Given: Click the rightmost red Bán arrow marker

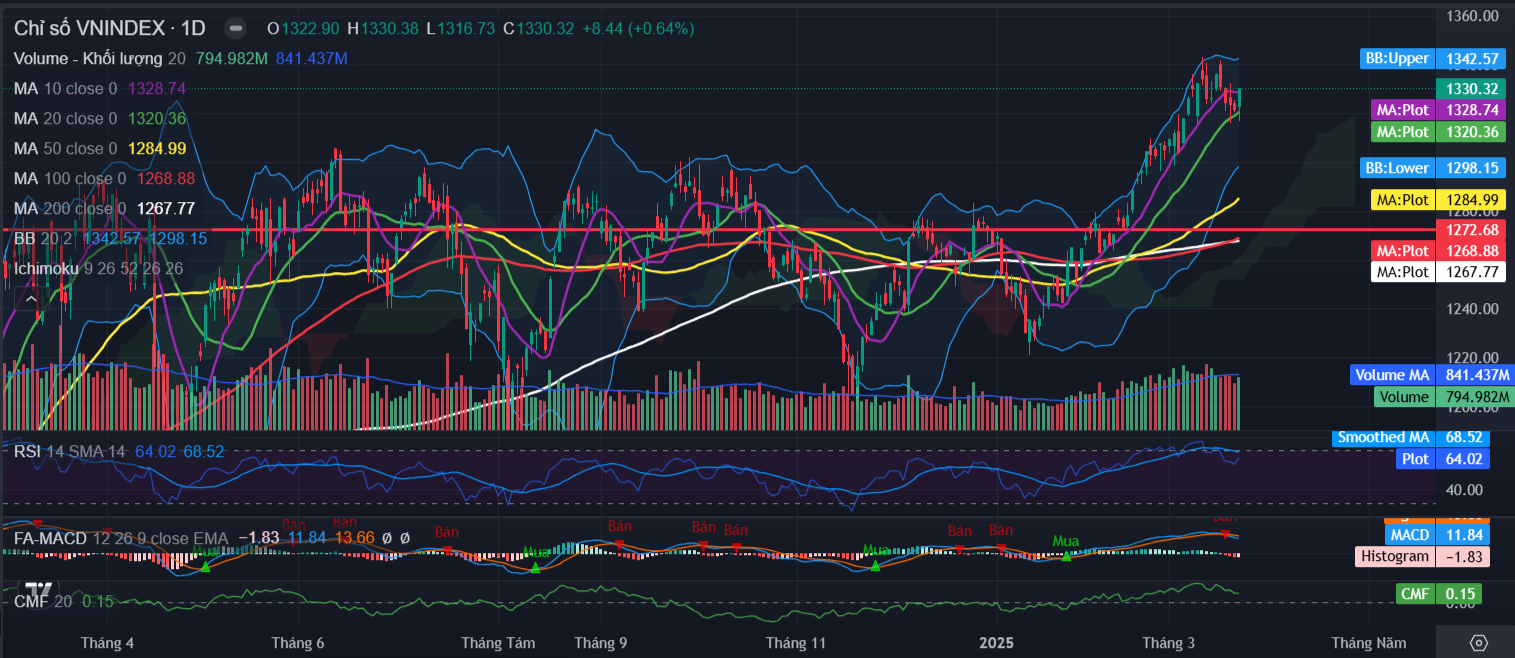Looking at the screenshot, I should [x=1225, y=533].
